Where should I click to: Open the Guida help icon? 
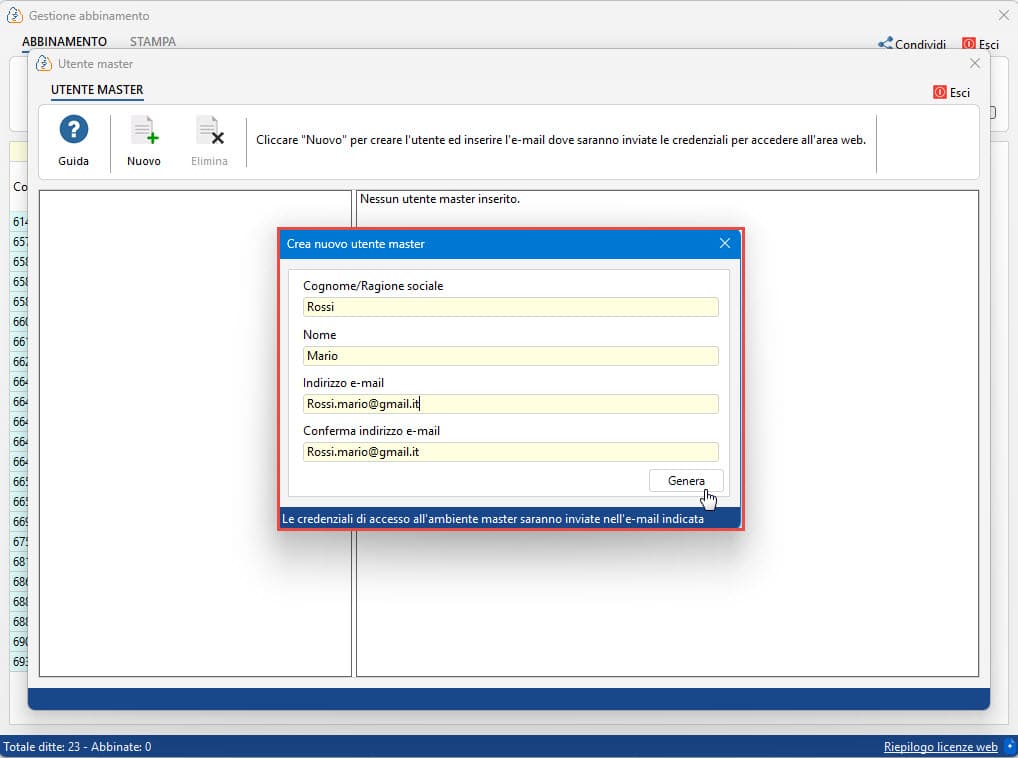click(73, 130)
